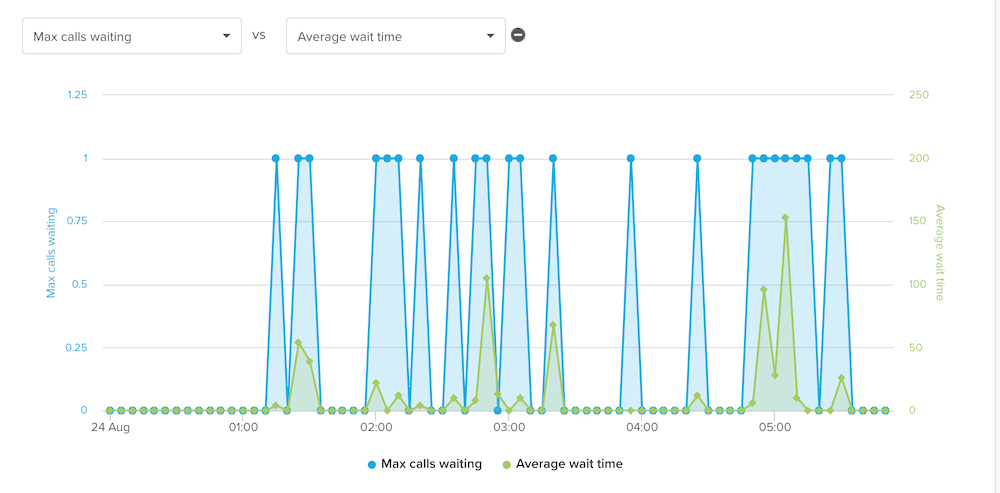Click the 1.25 left axis label
The height and width of the screenshot is (493, 1000).
[76, 94]
